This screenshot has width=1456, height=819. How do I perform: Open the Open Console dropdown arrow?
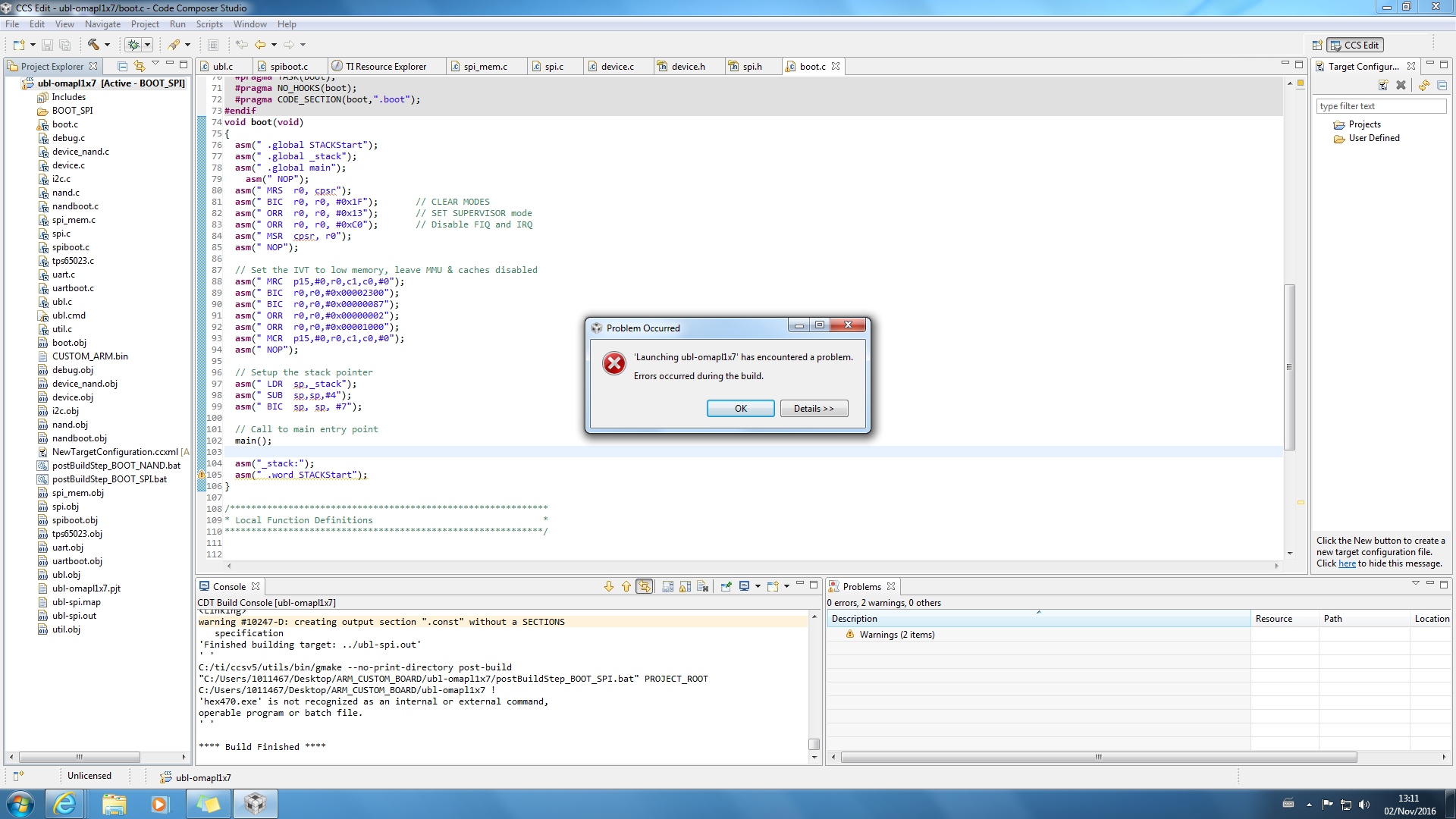click(x=786, y=586)
